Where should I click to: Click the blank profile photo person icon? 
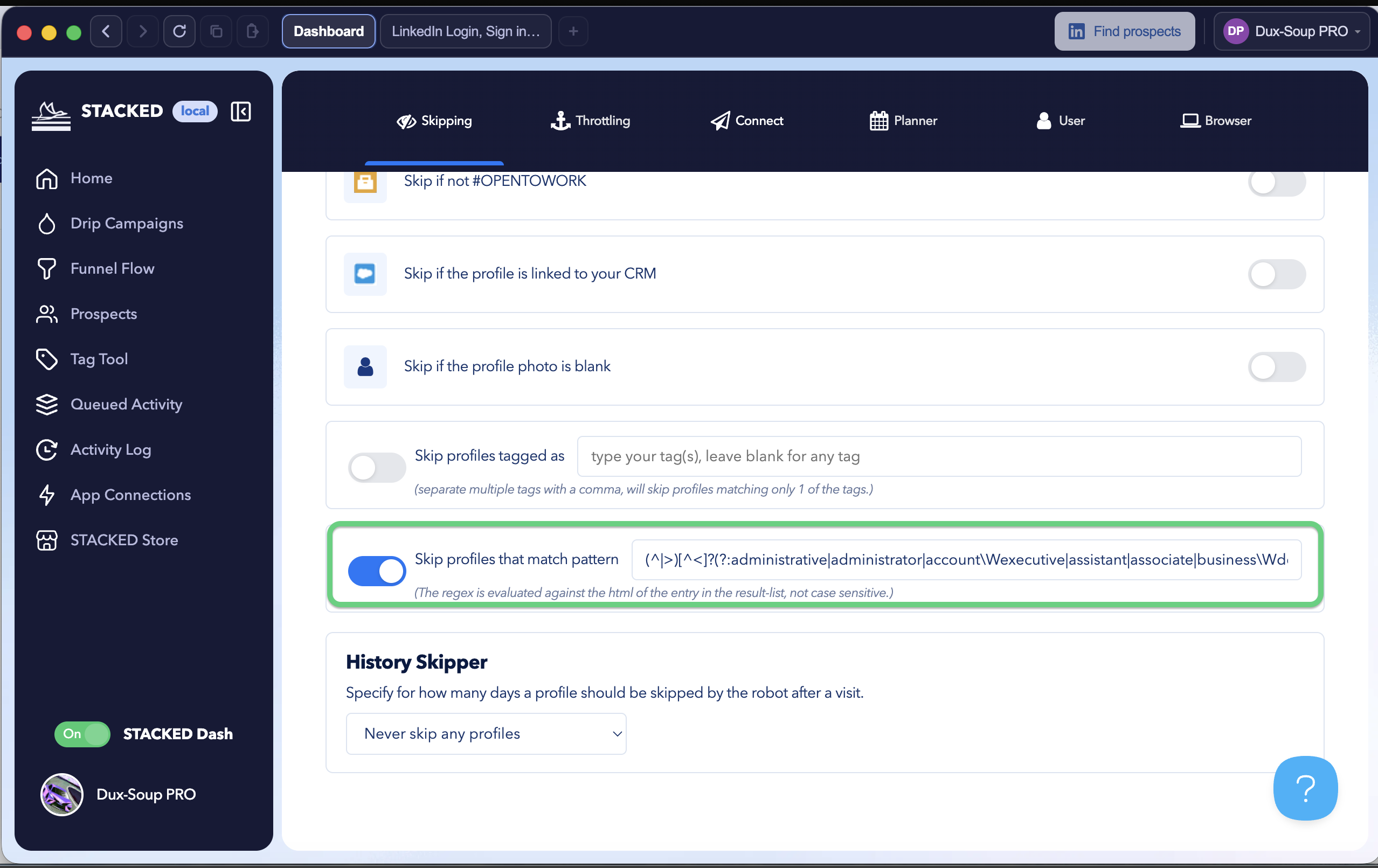pos(365,366)
